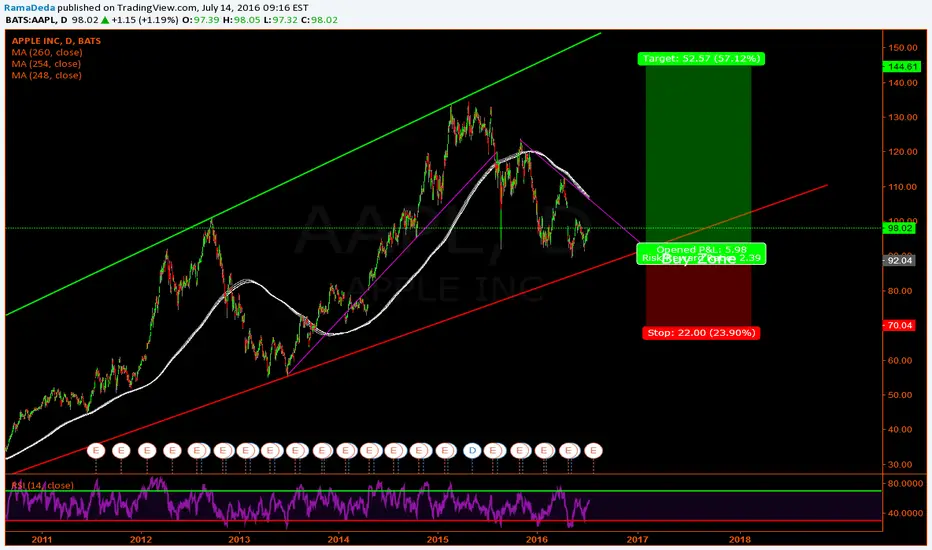This screenshot has width=932, height=550.
Task: Click the leftmost E earnings marker
Action: pyautogui.click(x=96, y=451)
